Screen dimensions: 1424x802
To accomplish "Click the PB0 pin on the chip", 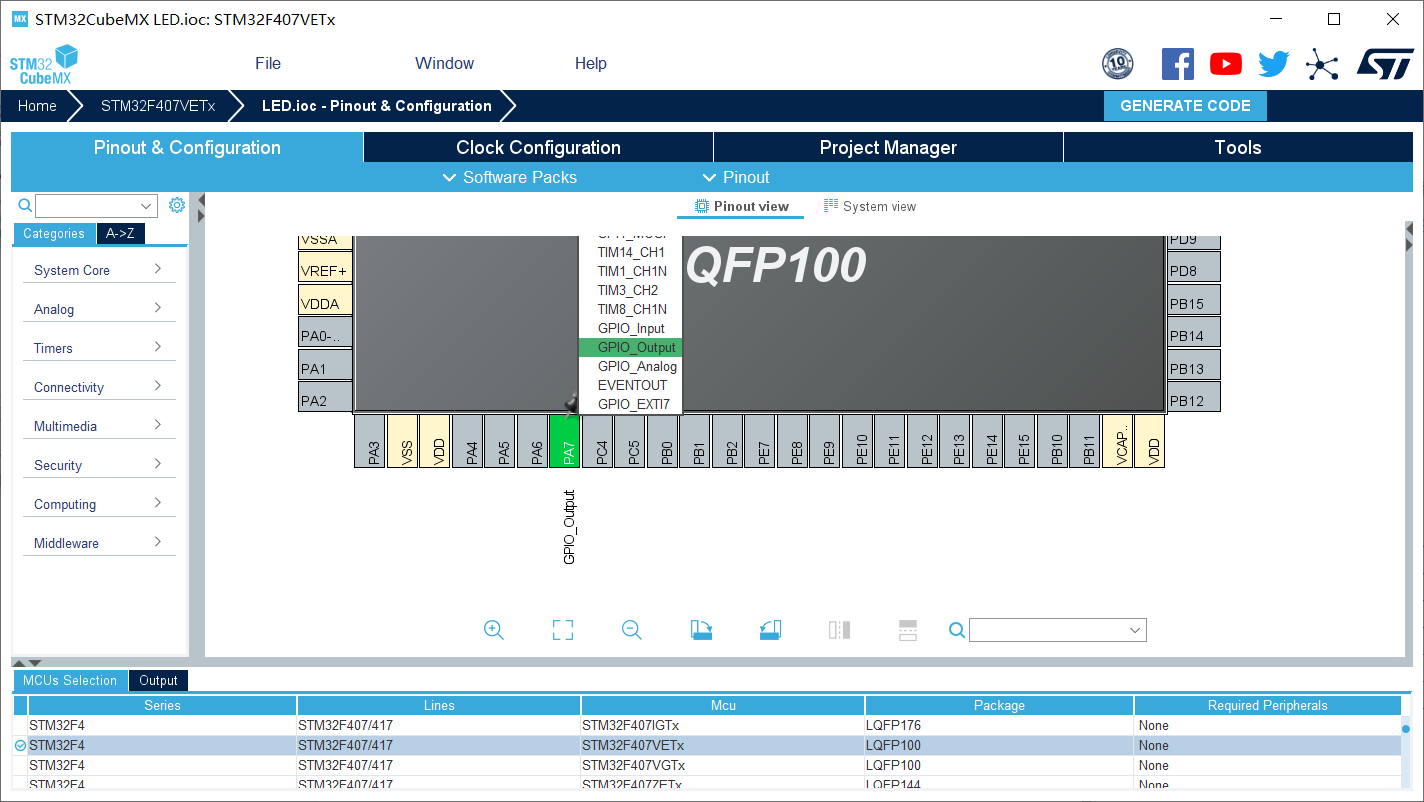I will pos(664,441).
